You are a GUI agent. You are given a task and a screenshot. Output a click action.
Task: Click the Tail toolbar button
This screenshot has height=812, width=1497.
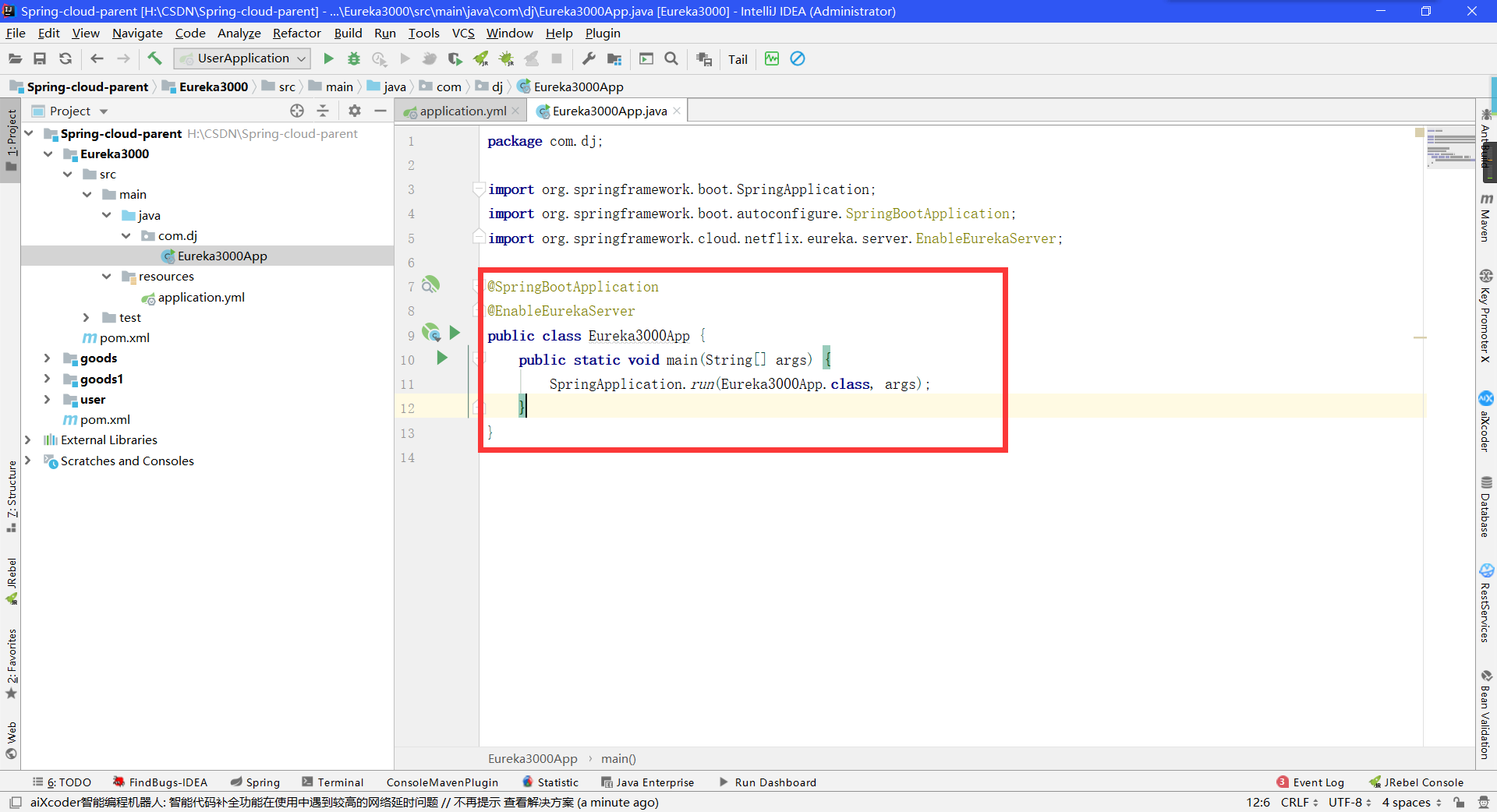pos(738,59)
